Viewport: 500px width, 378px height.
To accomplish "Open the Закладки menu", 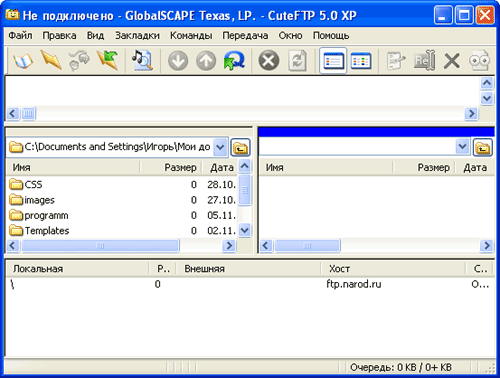I will [x=137, y=35].
